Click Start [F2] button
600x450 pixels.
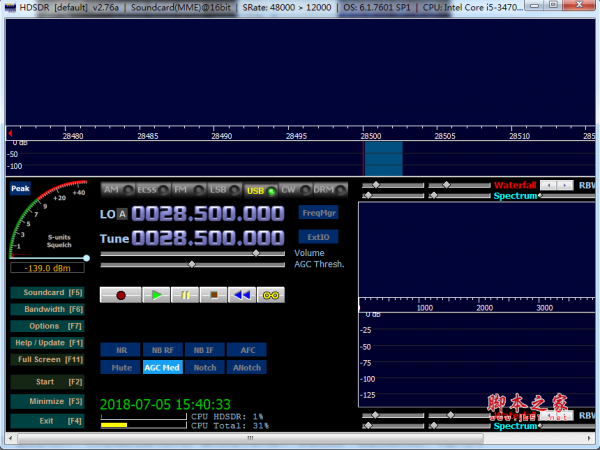click(x=47, y=382)
